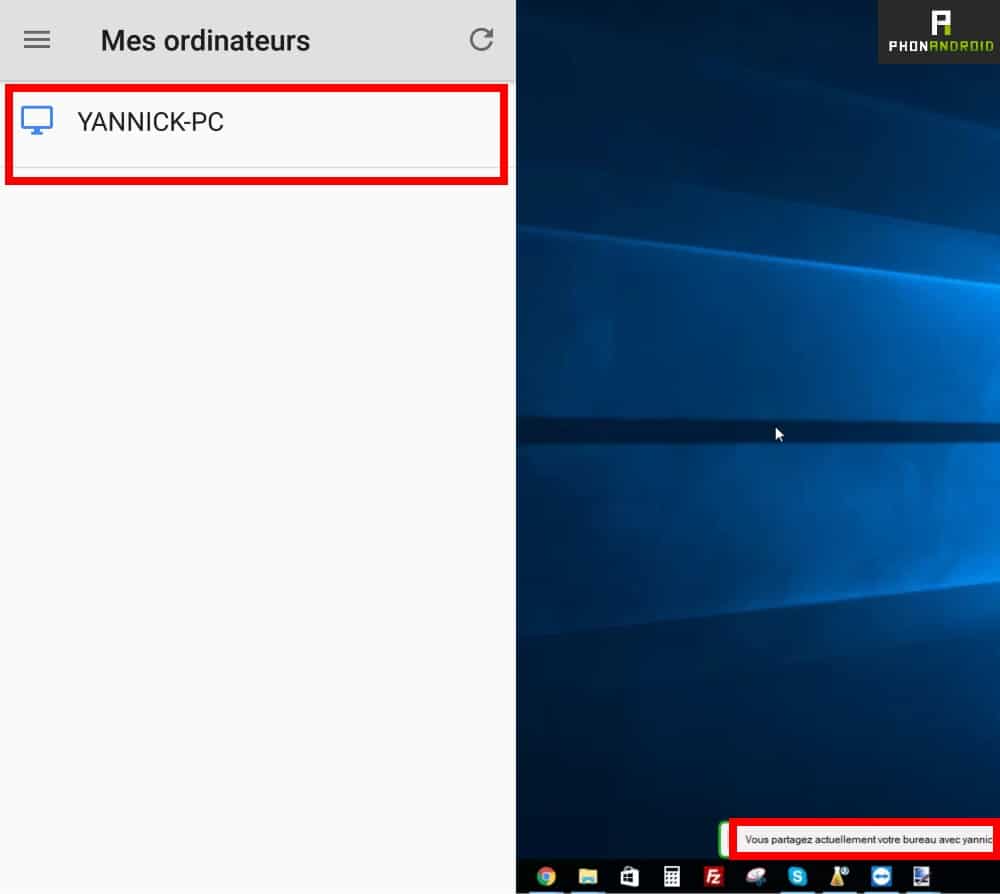This screenshot has height=894, width=1000.
Task: Connect to YANNICK-PC computer entry
Action: [150, 123]
